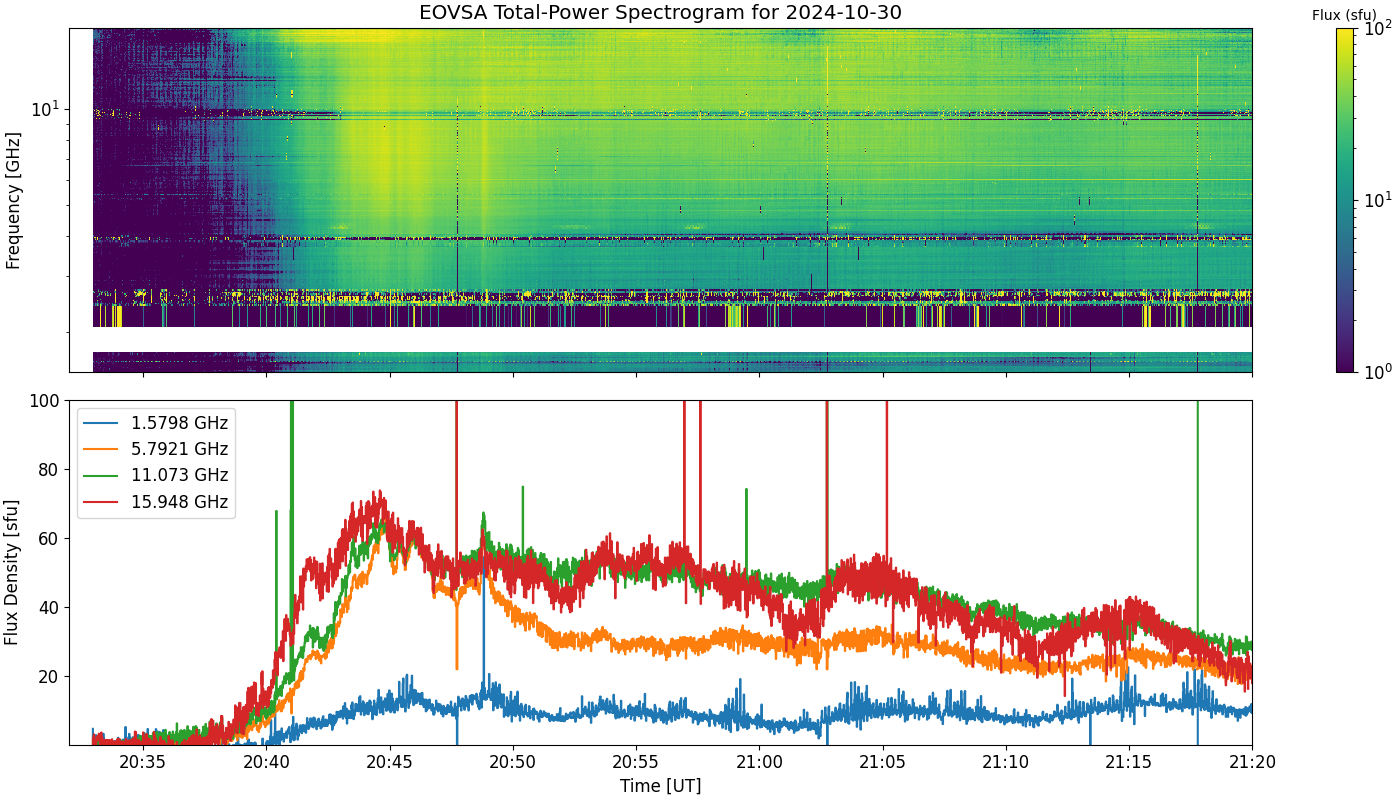1400x800 pixels.
Task: Click the 100 flux density tick label
Action: (x=47, y=401)
